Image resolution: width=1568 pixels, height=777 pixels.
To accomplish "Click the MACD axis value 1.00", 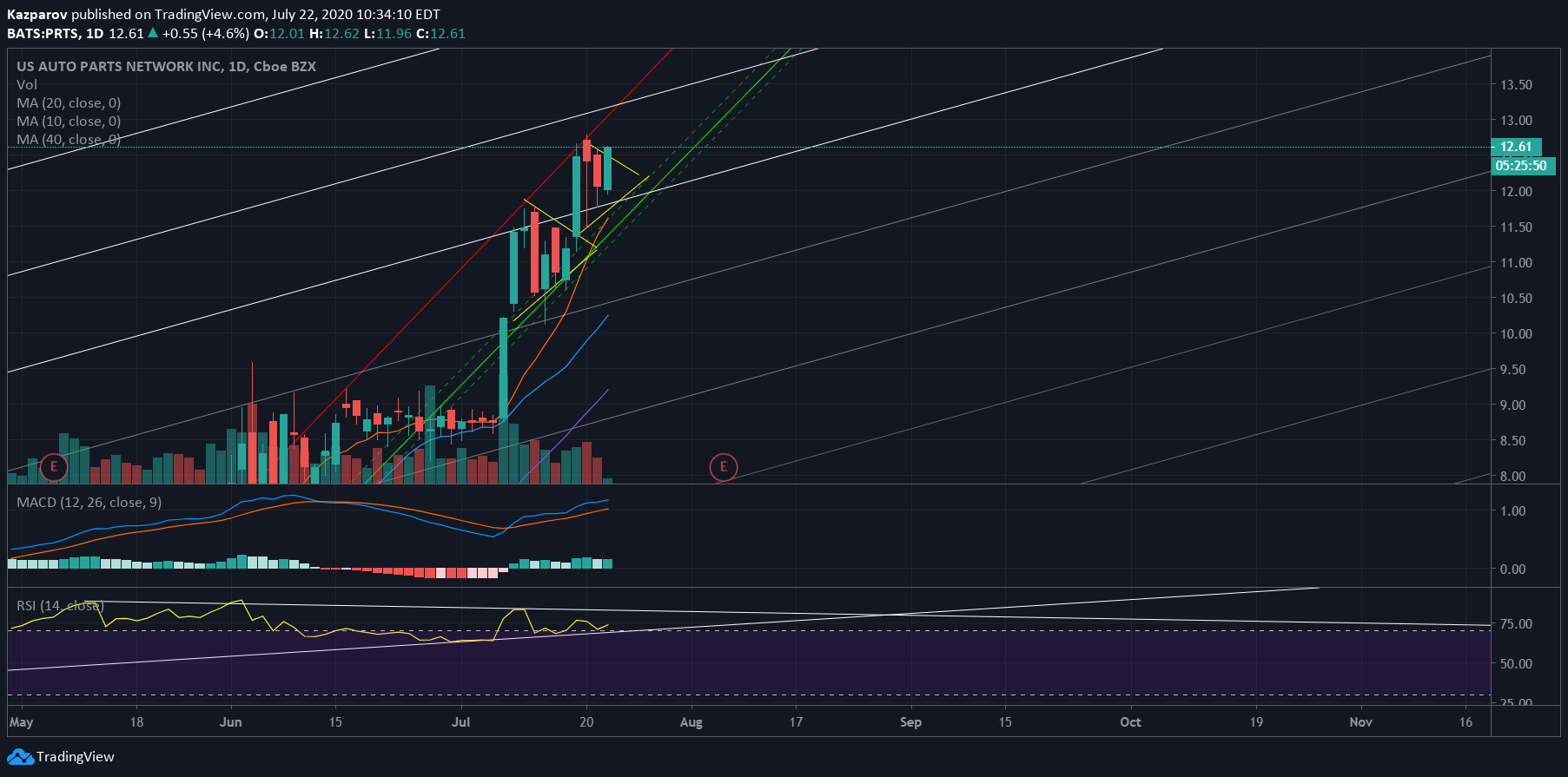I will [1513, 511].
